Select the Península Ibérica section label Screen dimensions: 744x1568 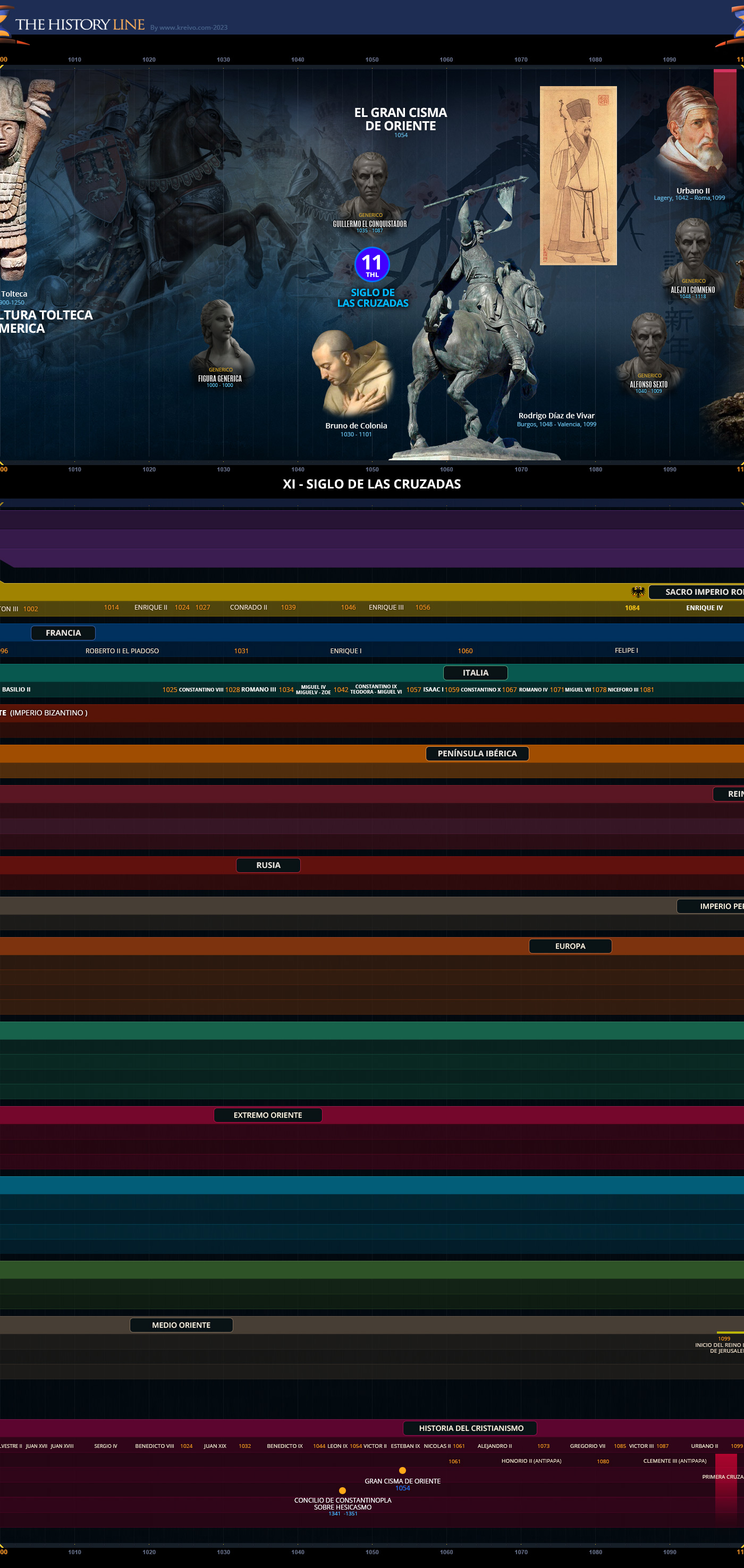point(478,754)
